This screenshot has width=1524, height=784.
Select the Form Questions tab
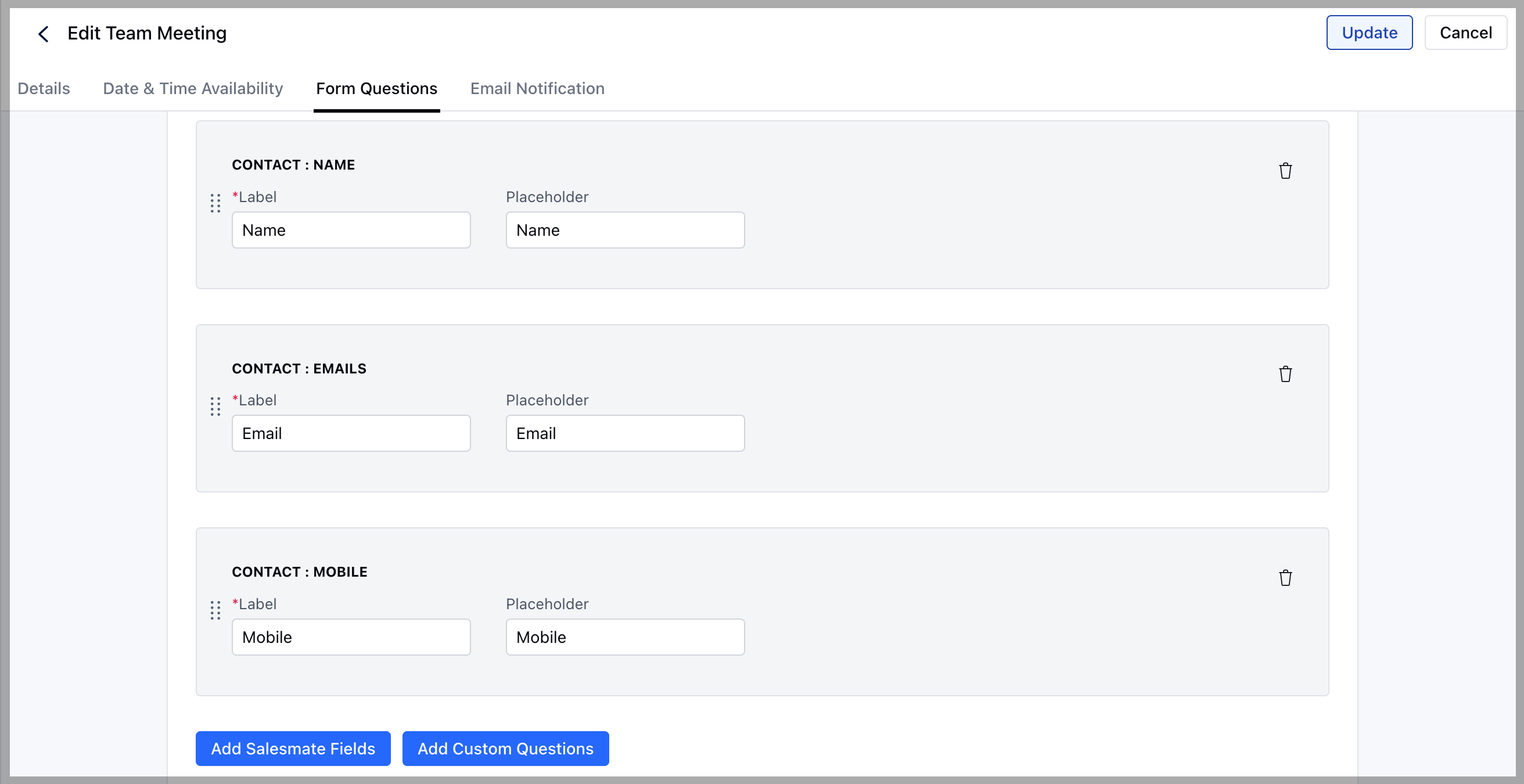(376, 88)
